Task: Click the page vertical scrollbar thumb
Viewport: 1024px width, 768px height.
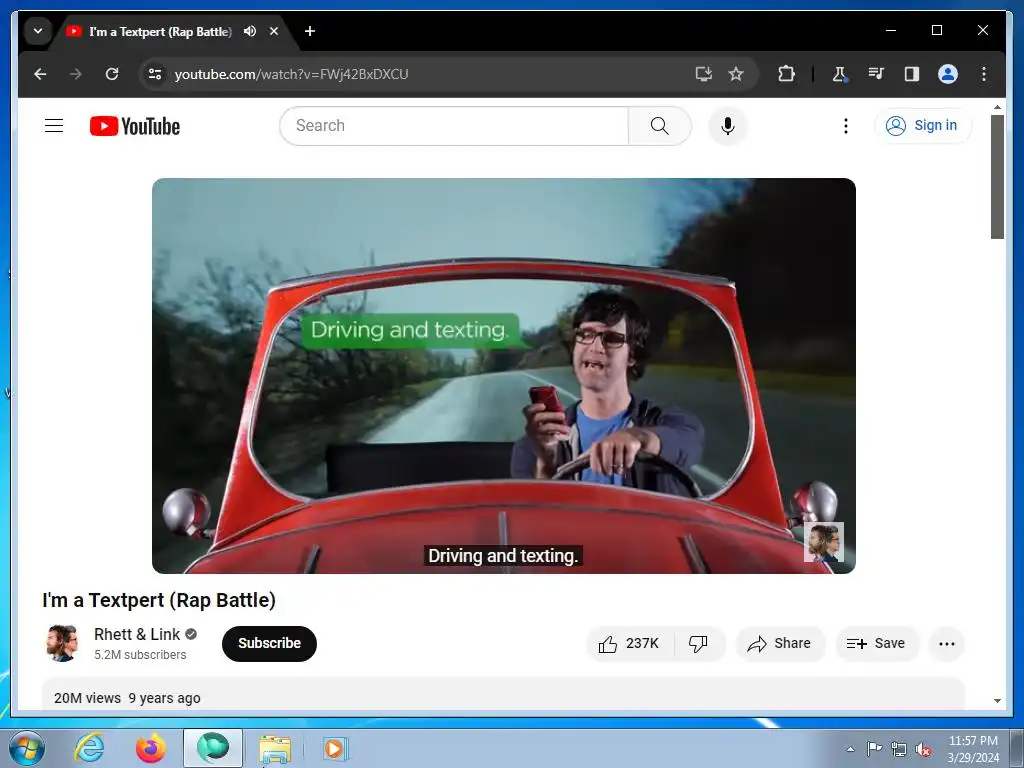Action: 997,176
